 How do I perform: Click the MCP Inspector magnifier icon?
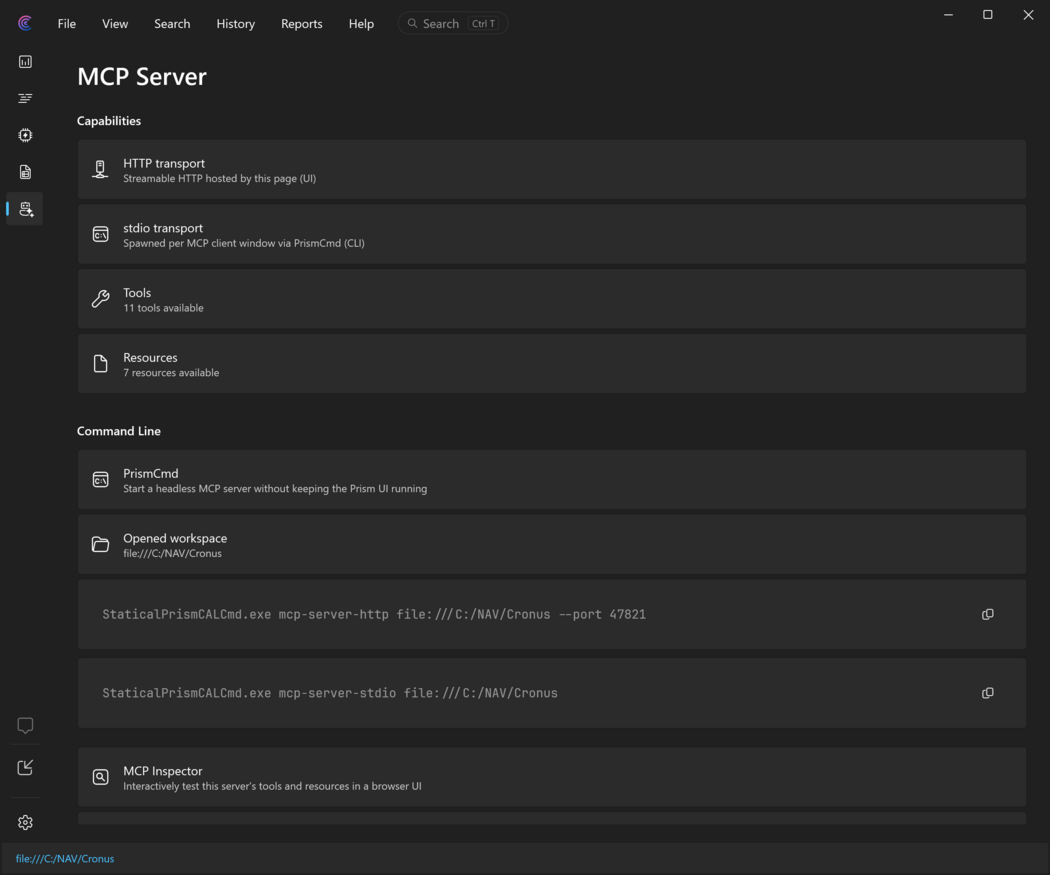(100, 777)
